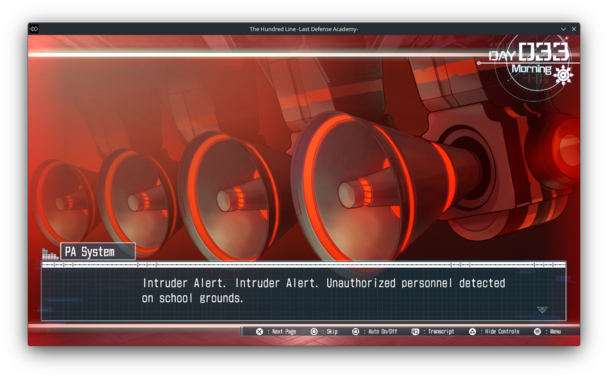Click the audio bars icon beside PA System

coord(50,254)
